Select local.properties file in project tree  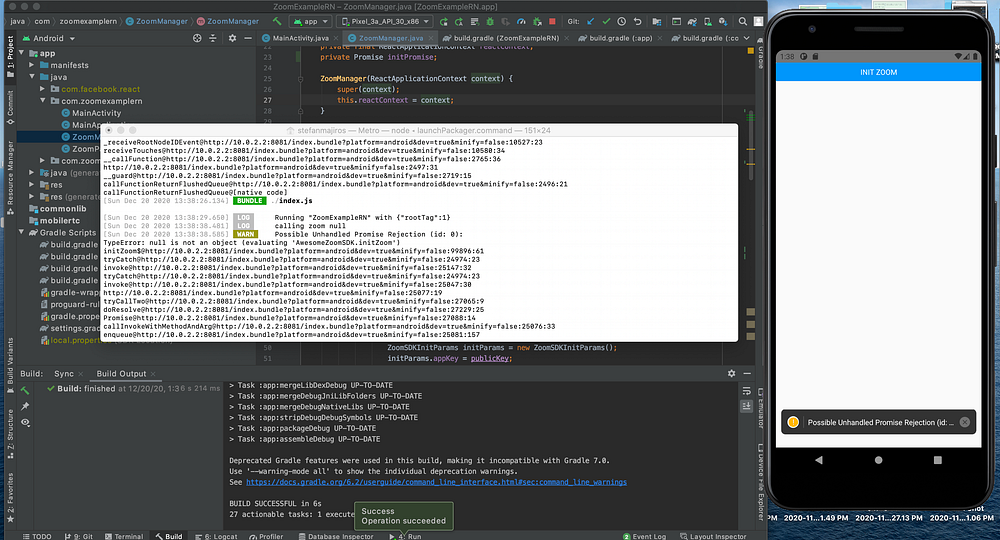tap(71, 340)
